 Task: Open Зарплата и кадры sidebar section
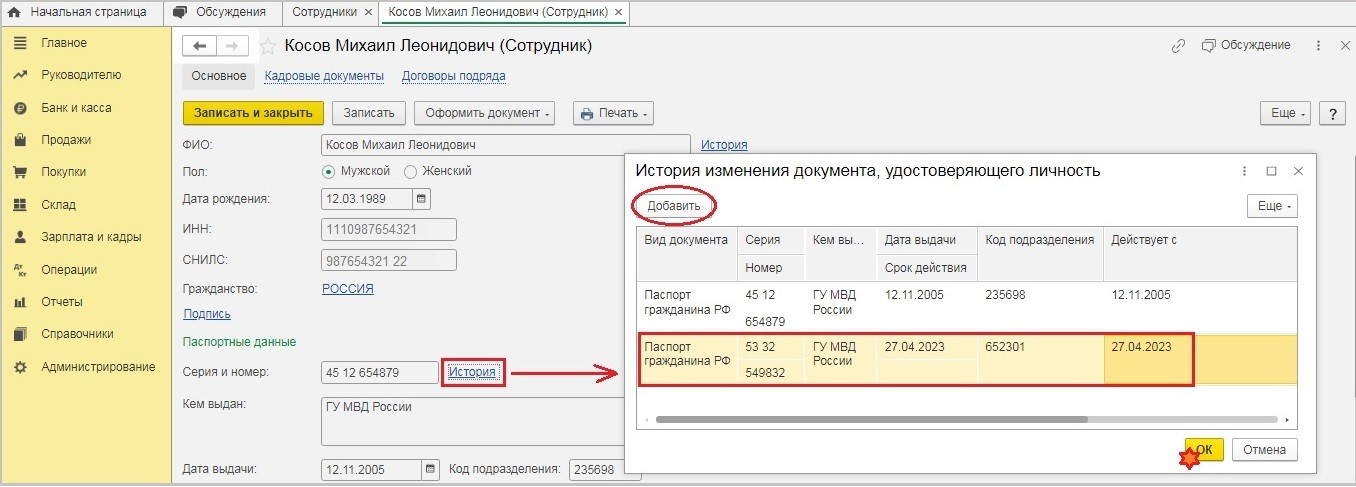tap(90, 237)
